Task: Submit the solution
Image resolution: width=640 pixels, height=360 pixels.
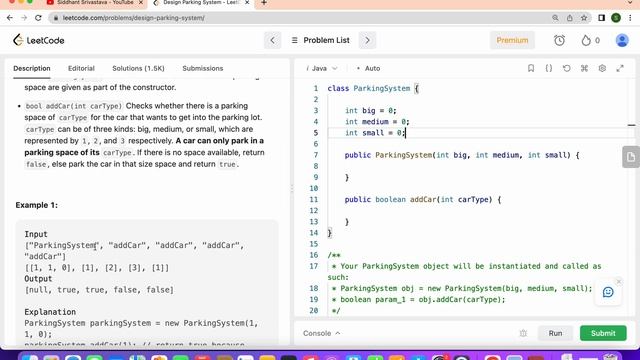Action: [603, 333]
